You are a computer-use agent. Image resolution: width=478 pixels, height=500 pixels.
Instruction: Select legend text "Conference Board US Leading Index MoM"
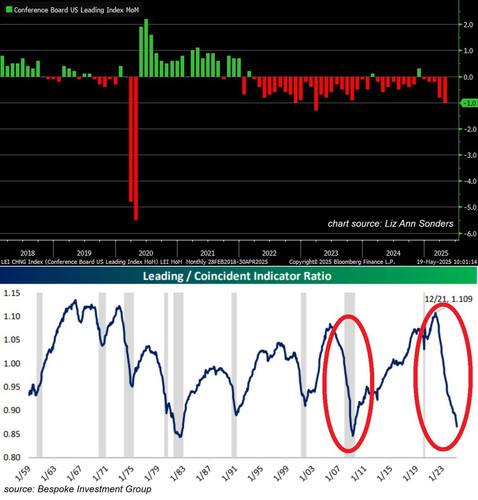pyautogui.click(x=76, y=10)
